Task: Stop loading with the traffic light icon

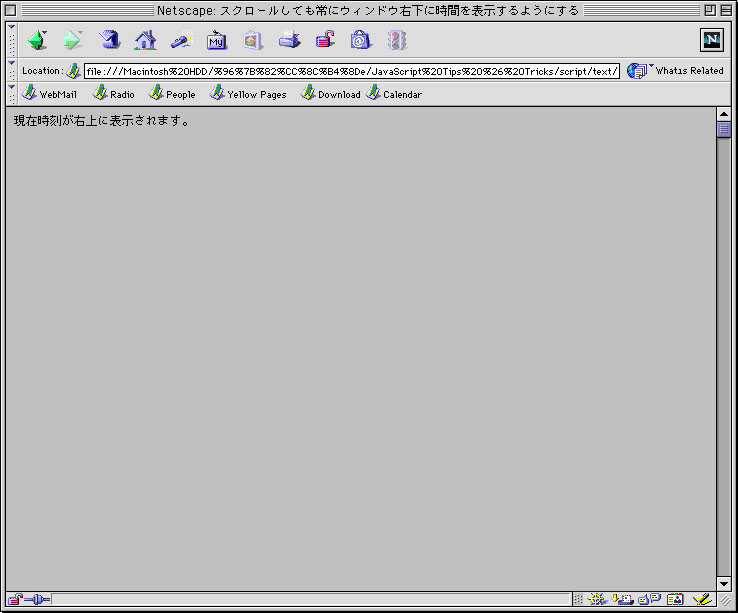Action: coord(397,40)
